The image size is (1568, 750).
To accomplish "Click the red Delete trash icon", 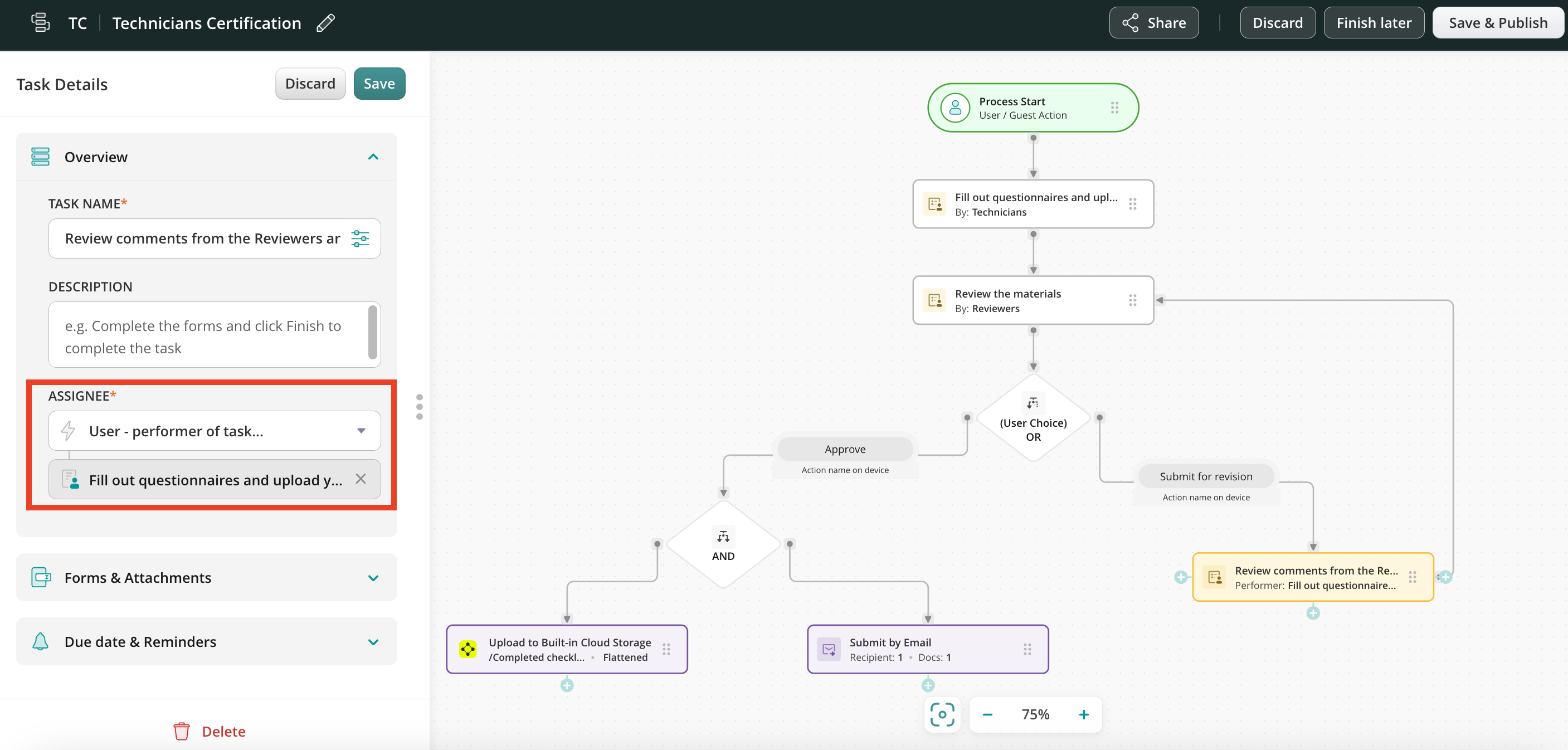I will coord(182,731).
